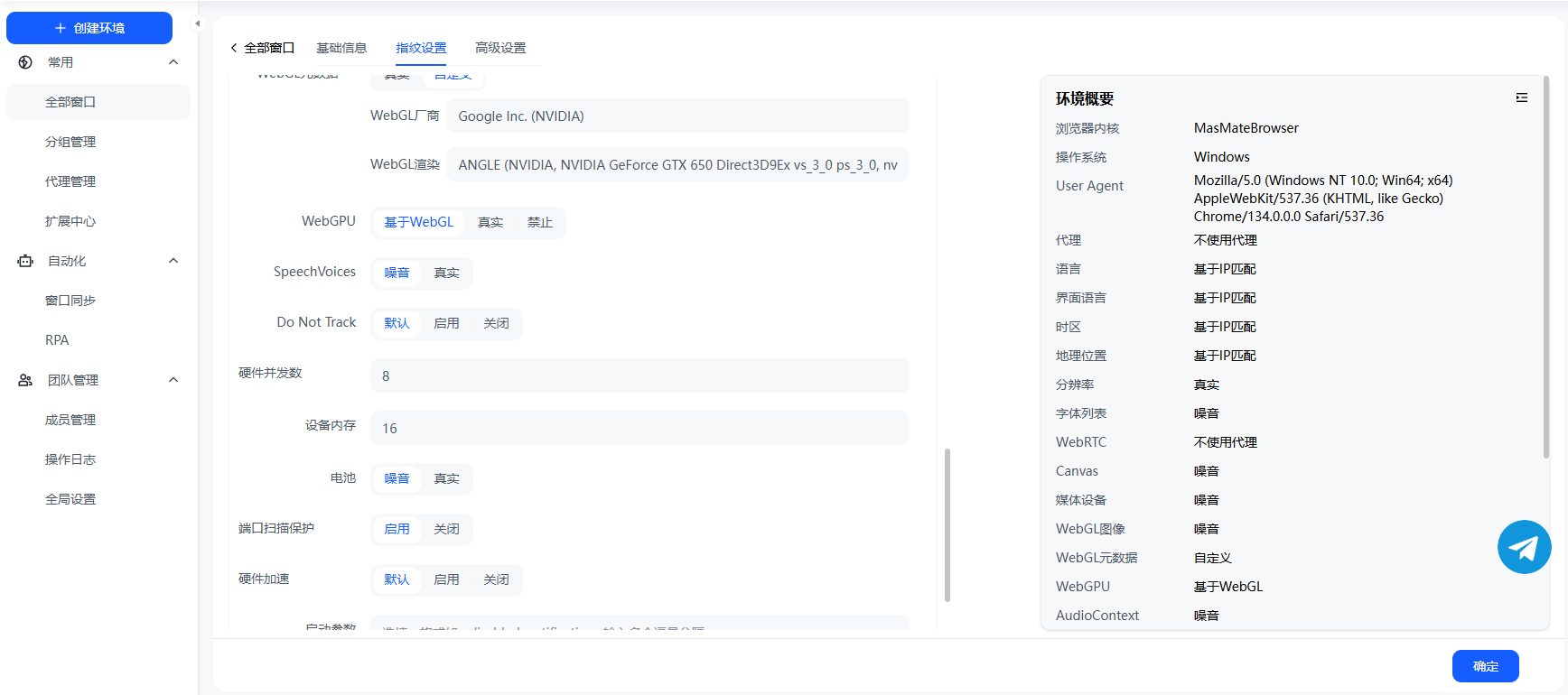Click the plus 创建环境 button
Viewport: 1568px width, 695px height.
click(x=89, y=28)
